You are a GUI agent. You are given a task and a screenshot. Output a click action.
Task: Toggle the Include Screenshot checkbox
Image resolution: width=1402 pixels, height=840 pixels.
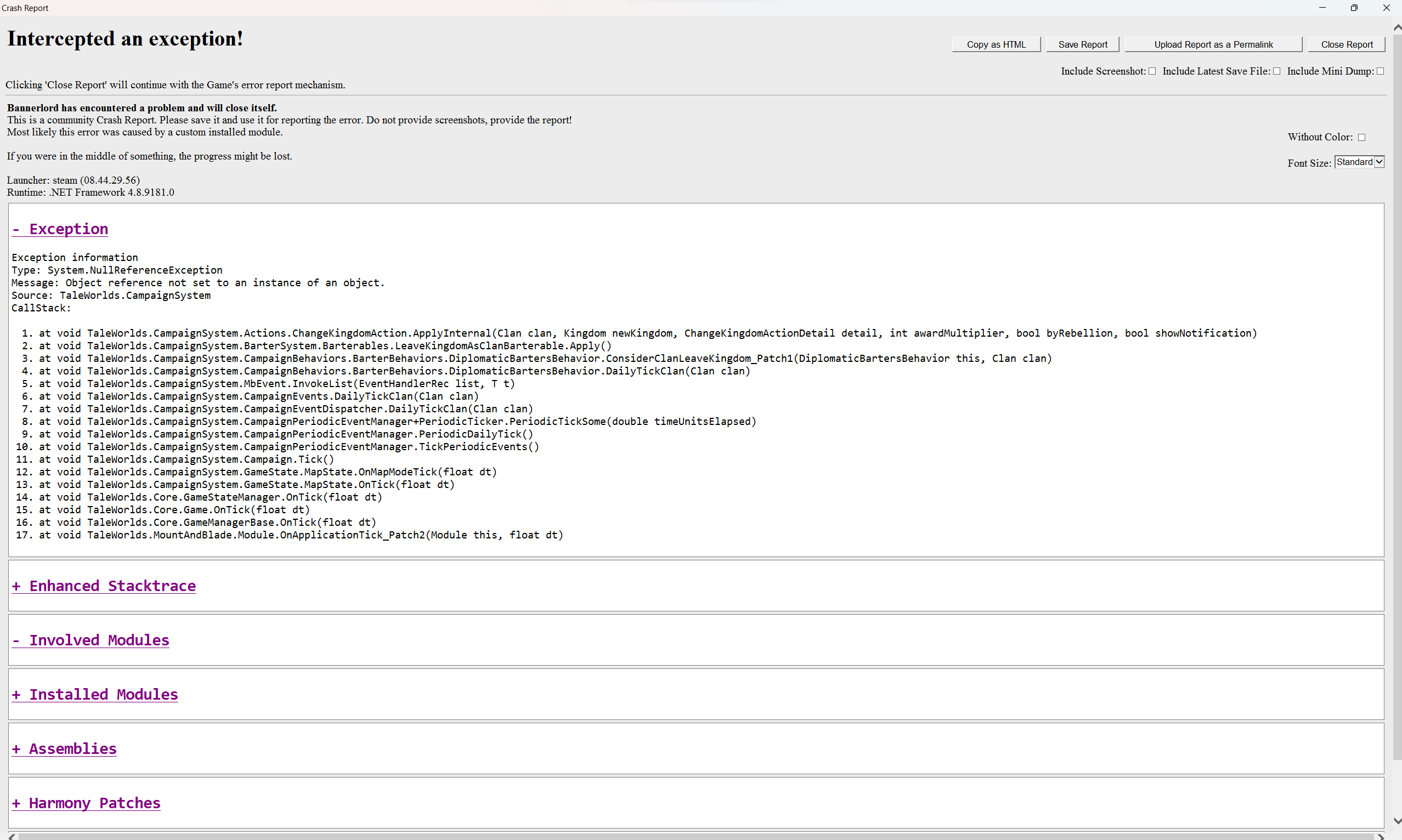pos(1152,71)
